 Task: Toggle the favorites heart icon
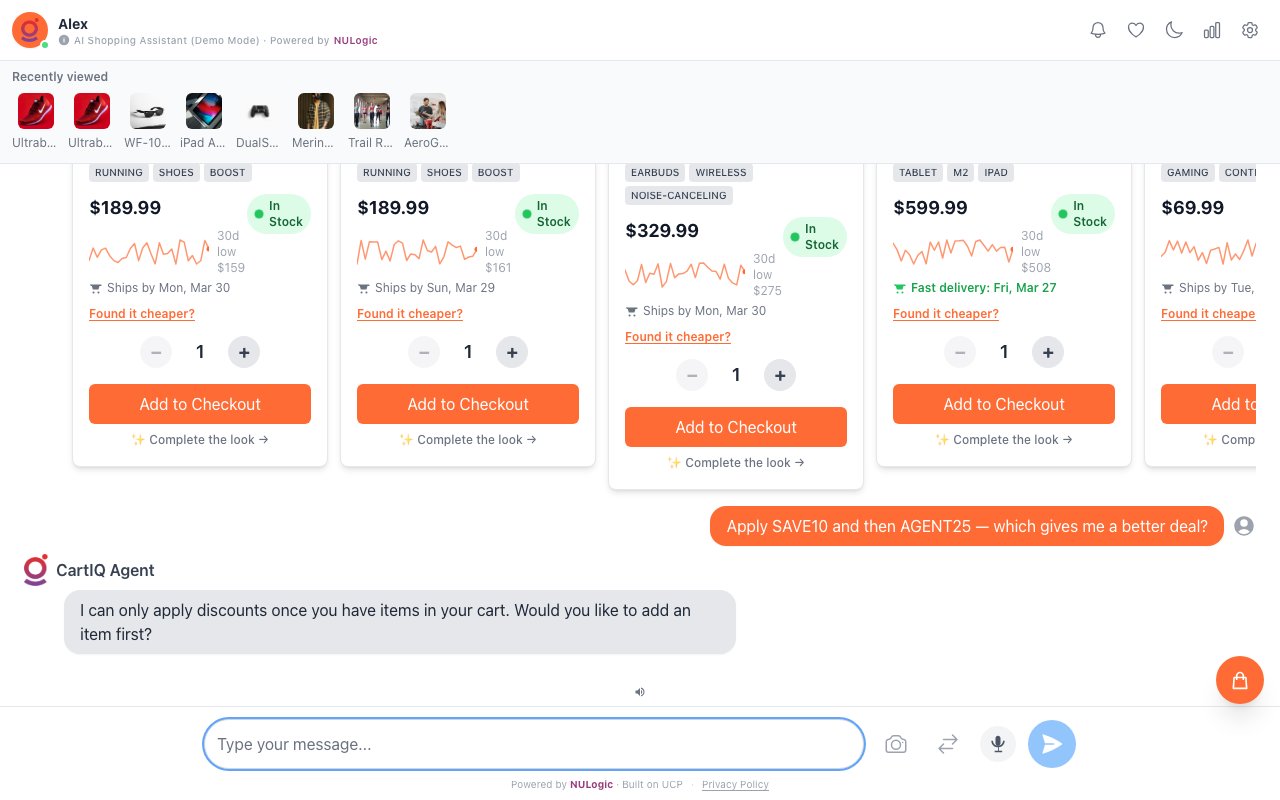tap(1135, 30)
